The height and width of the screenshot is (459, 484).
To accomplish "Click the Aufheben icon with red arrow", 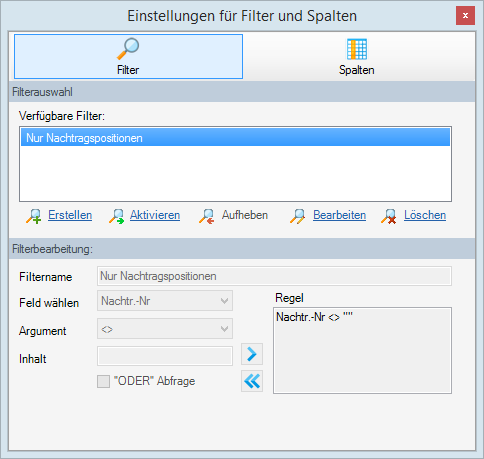I will [x=207, y=216].
